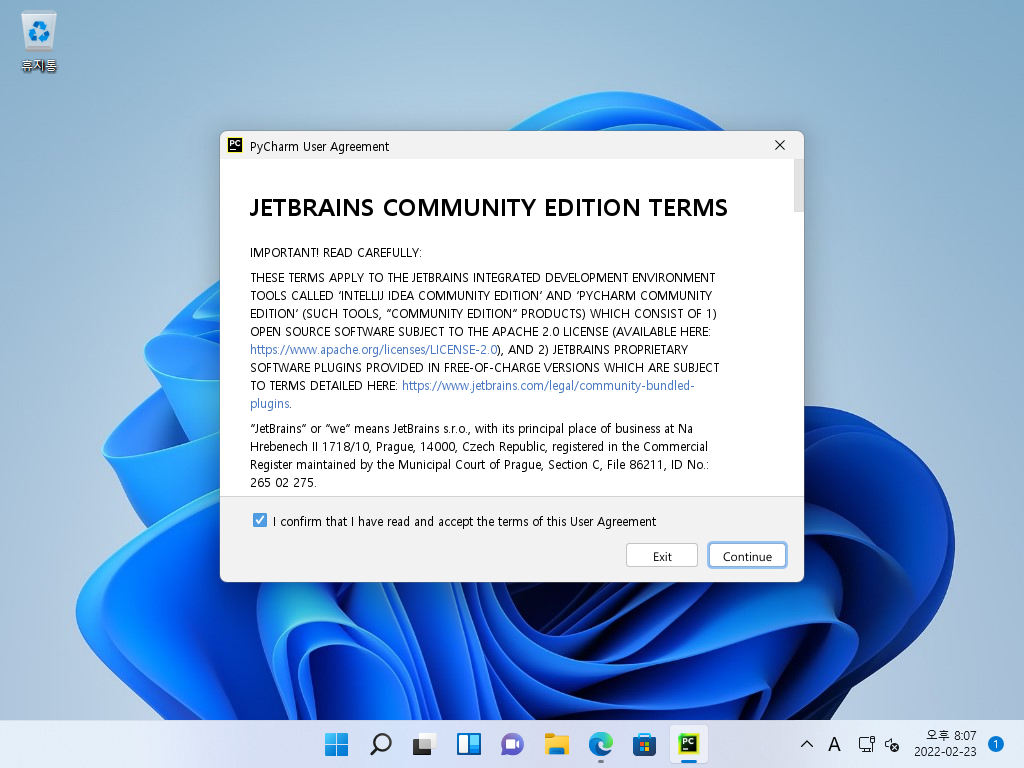Open Task View on the taskbar
This screenshot has width=1024, height=768.
pos(424,744)
